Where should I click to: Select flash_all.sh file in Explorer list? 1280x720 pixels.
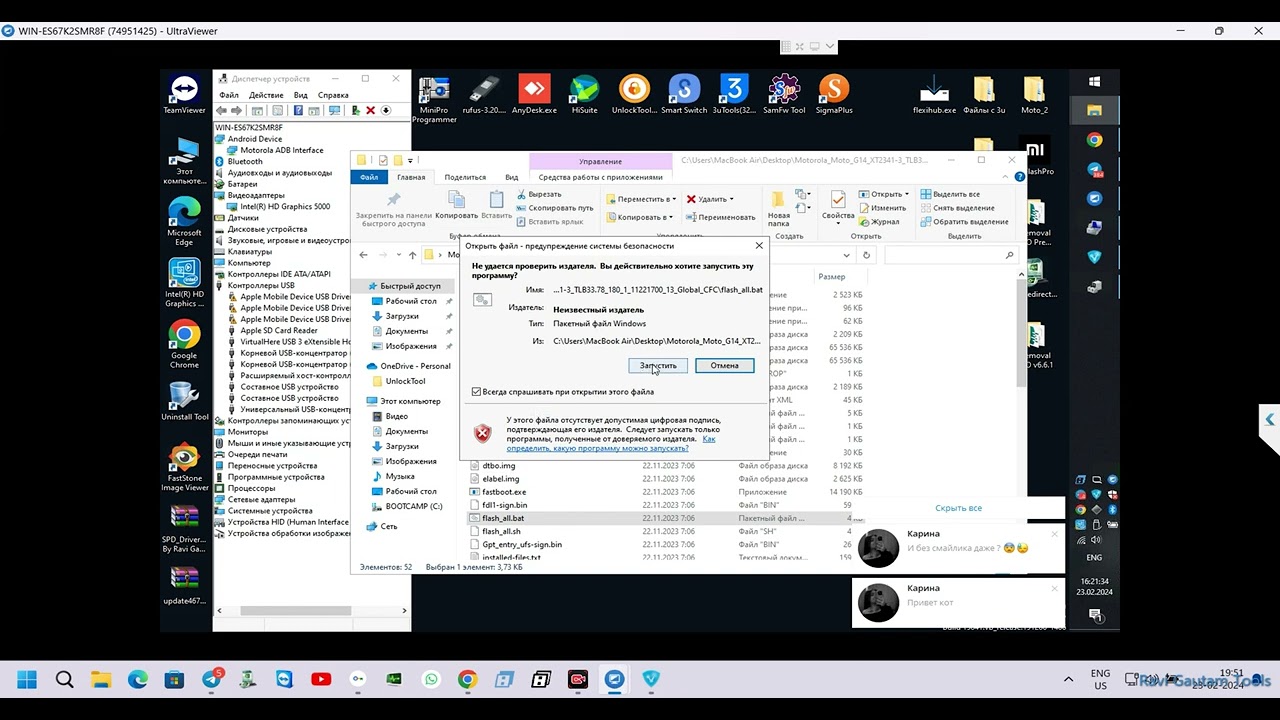click(501, 531)
